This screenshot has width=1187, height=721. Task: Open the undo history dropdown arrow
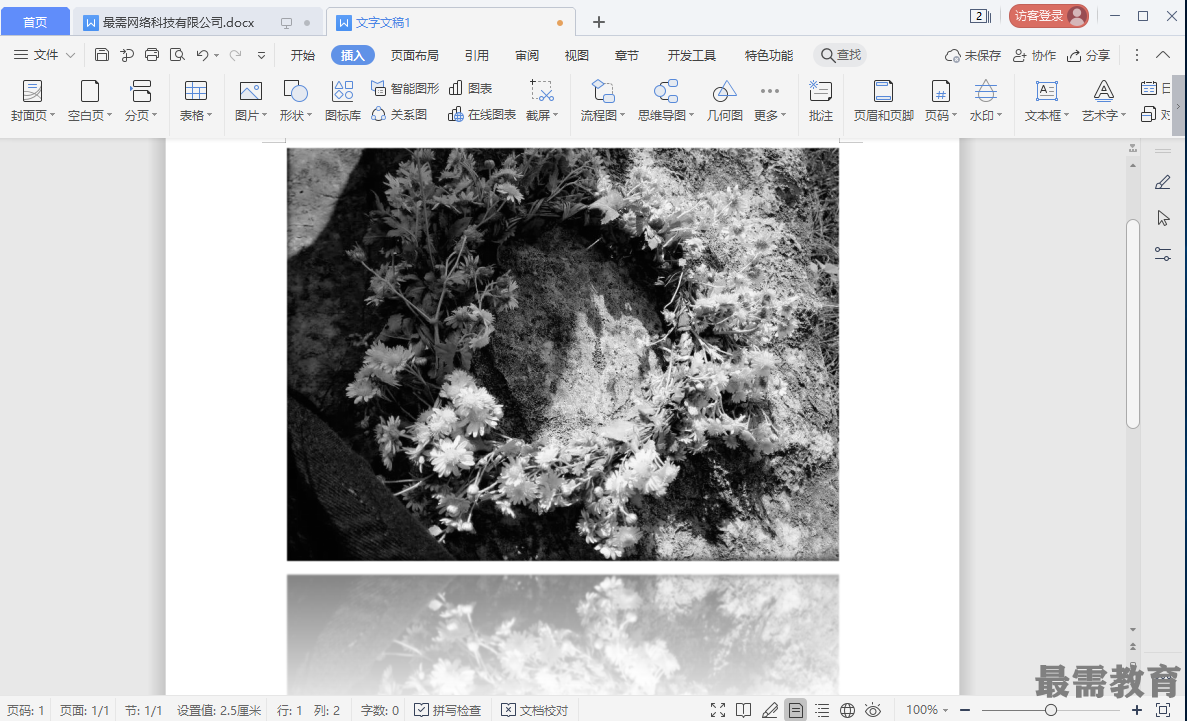tap(217, 55)
